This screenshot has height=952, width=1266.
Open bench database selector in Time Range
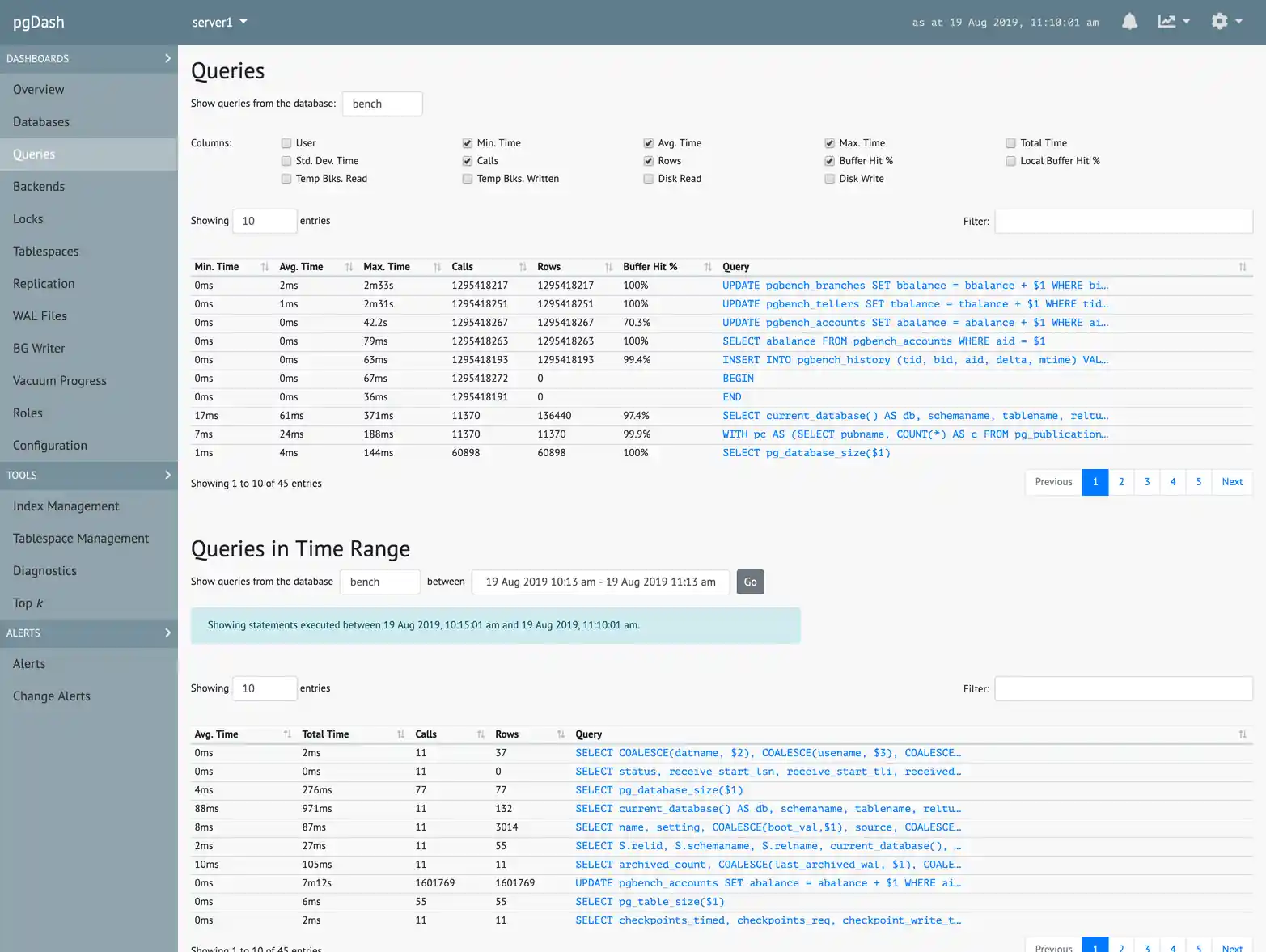pos(379,582)
